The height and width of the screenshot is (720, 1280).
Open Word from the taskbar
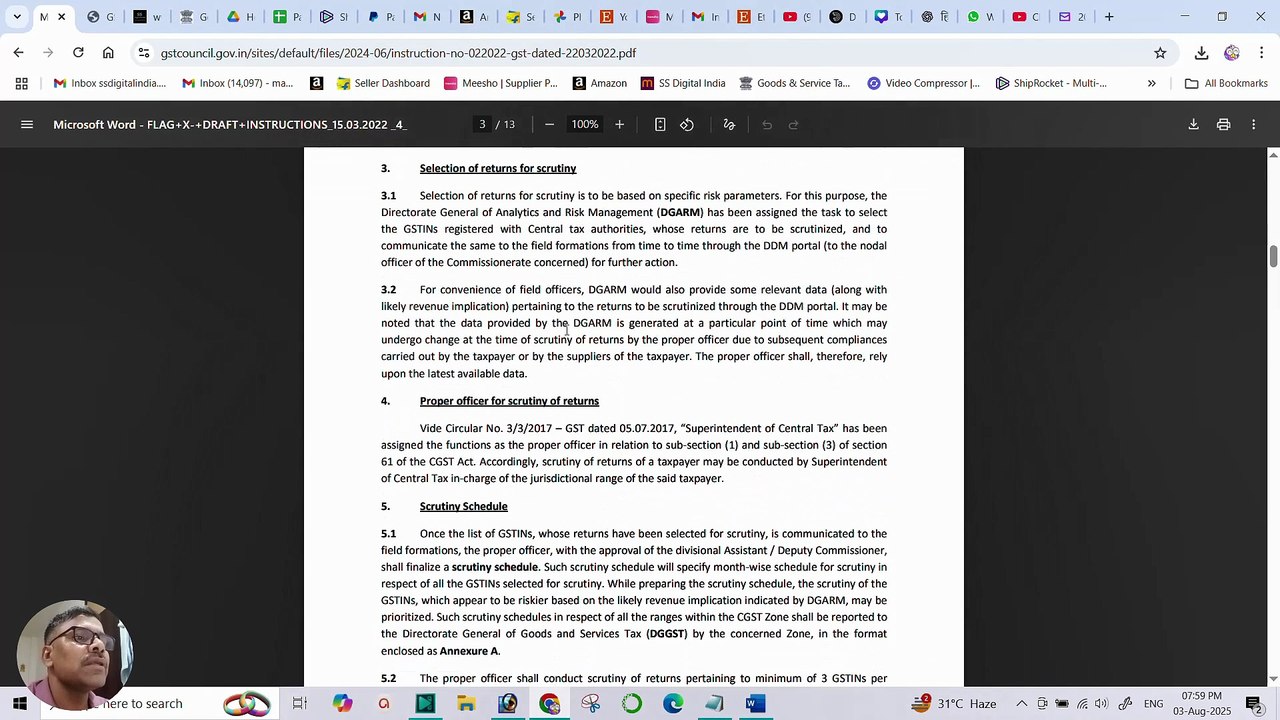tap(755, 704)
